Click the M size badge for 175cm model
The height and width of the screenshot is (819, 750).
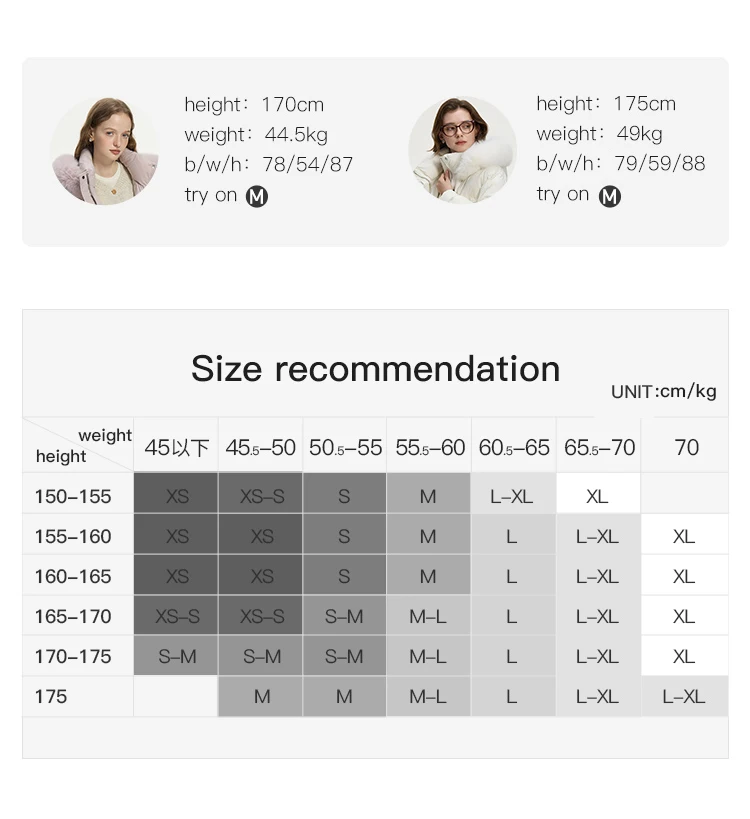pos(610,196)
